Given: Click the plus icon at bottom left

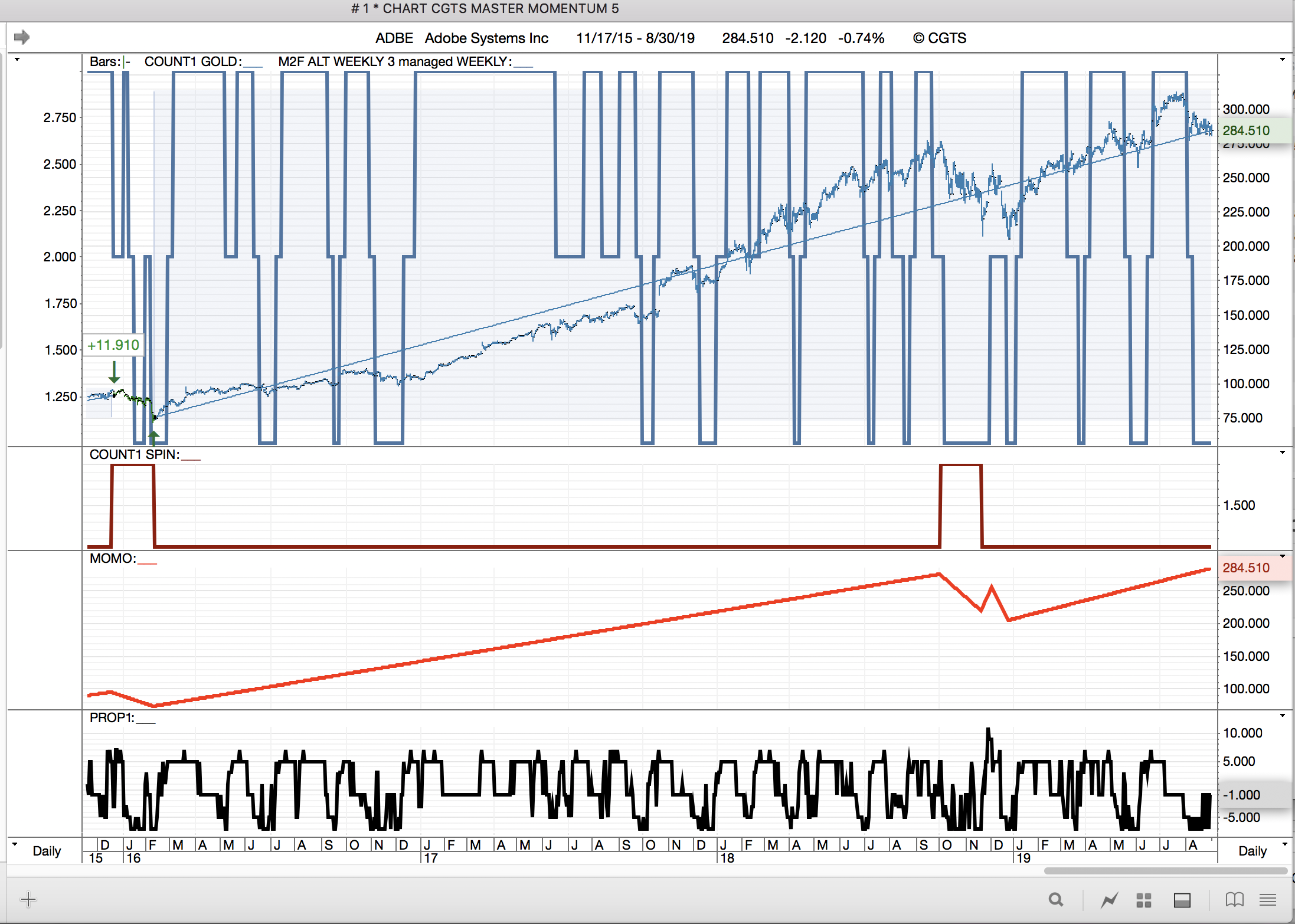Looking at the screenshot, I should point(28,900).
